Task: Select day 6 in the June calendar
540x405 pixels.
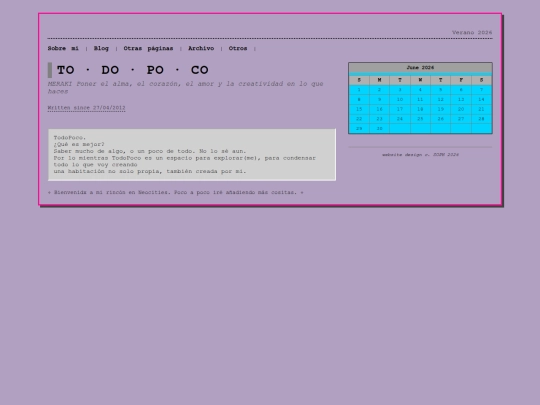Action: 461,90
